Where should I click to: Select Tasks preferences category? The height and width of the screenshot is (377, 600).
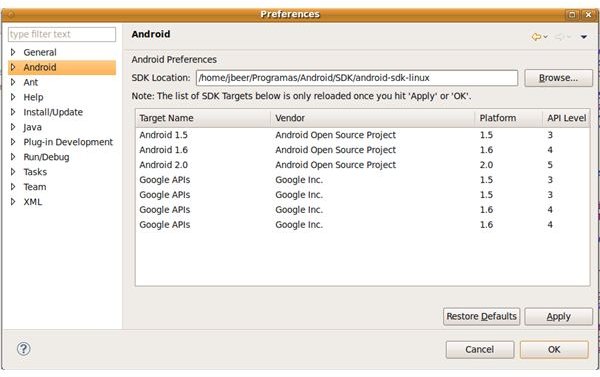point(35,172)
